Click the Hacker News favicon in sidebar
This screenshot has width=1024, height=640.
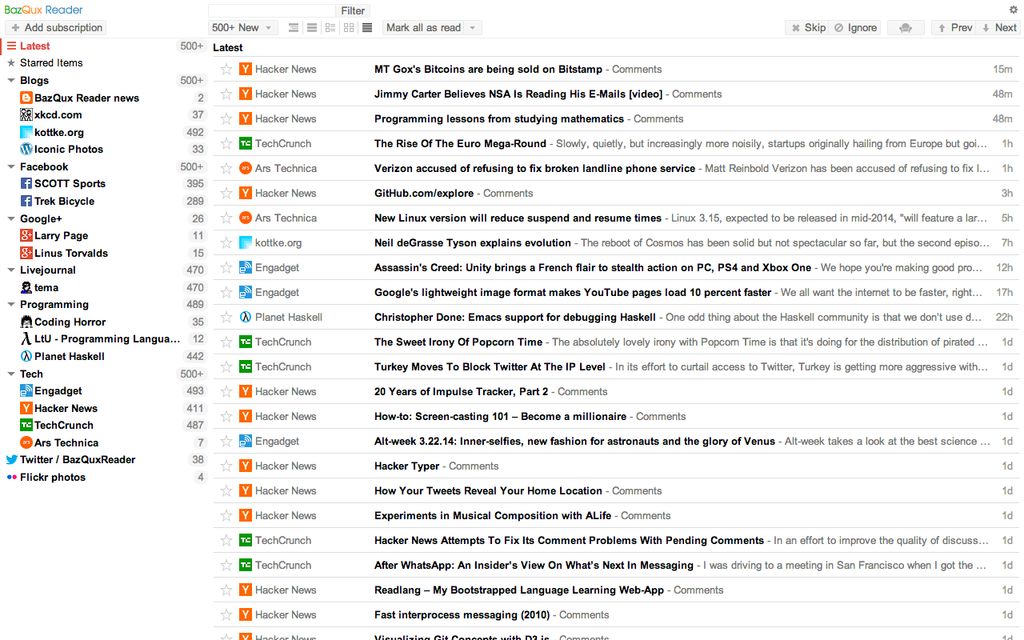click(x=24, y=408)
